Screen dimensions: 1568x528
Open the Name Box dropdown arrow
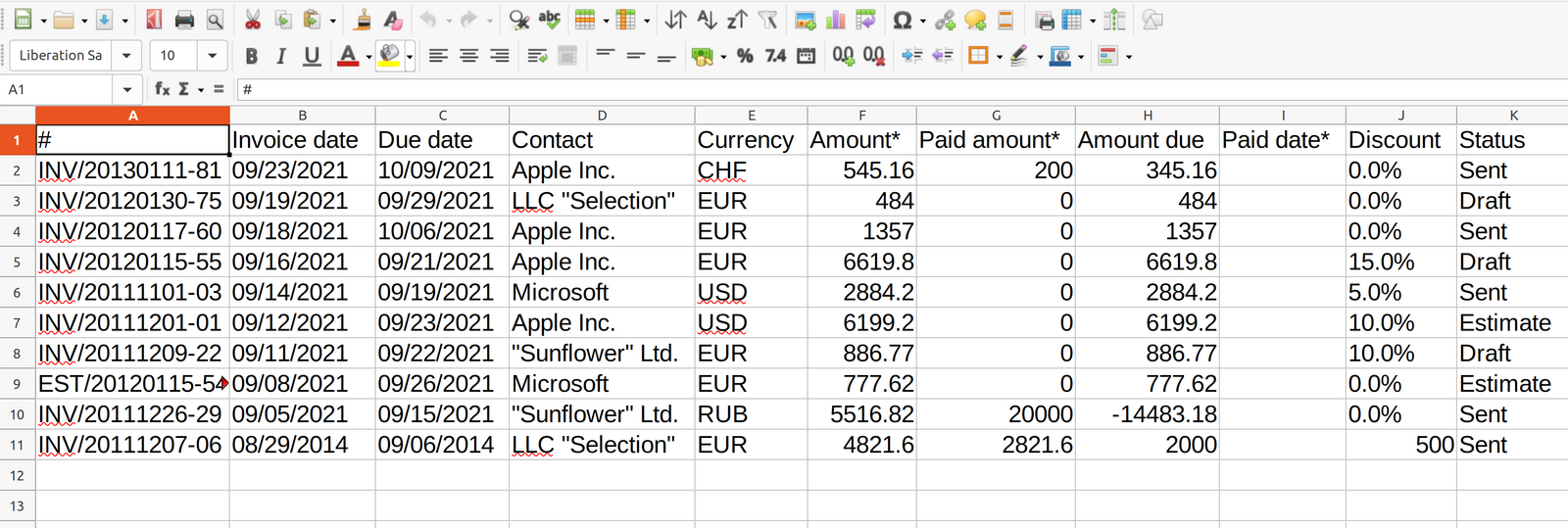[x=126, y=89]
